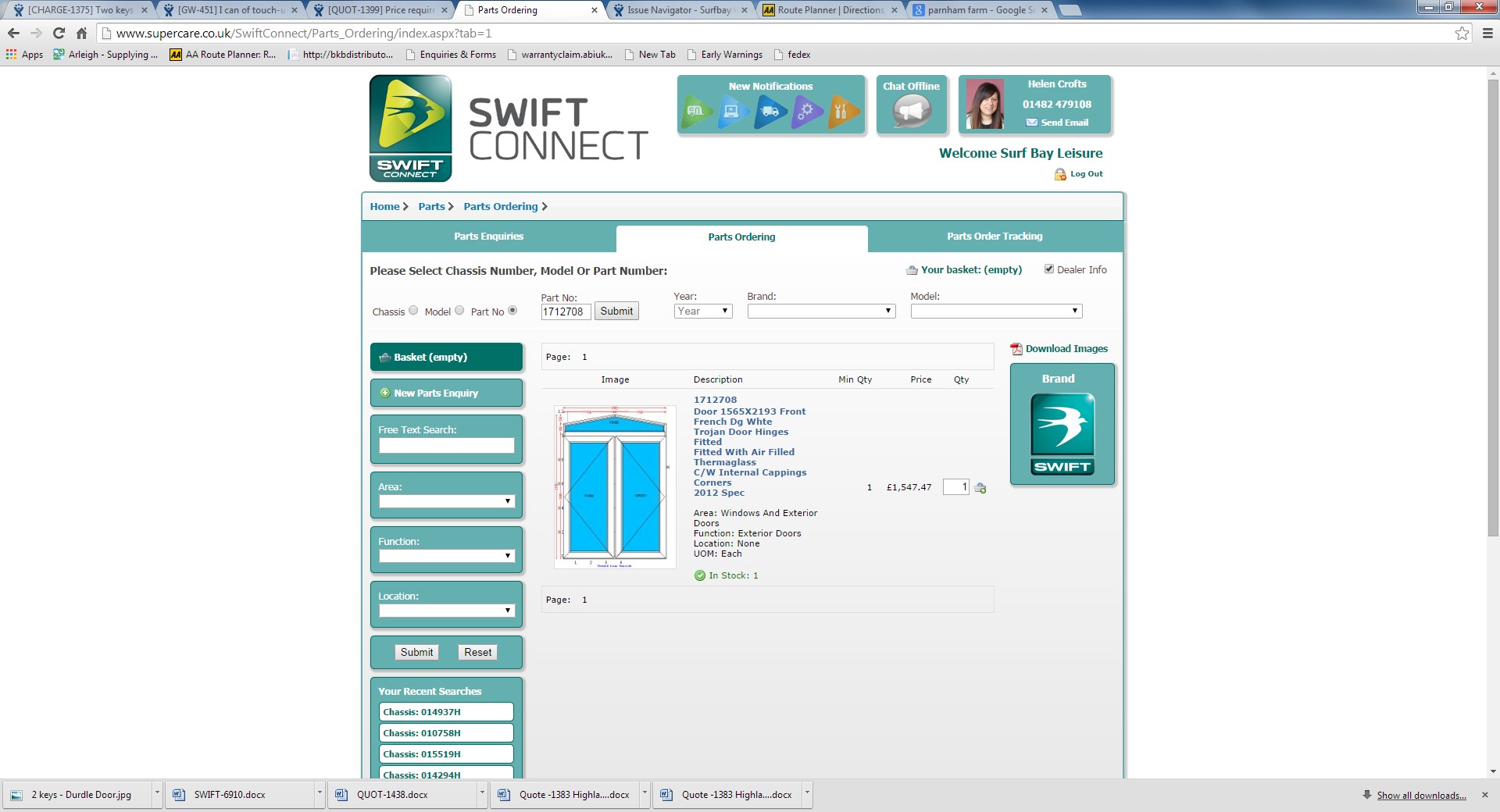Expand the Brand dropdown list

point(820,311)
